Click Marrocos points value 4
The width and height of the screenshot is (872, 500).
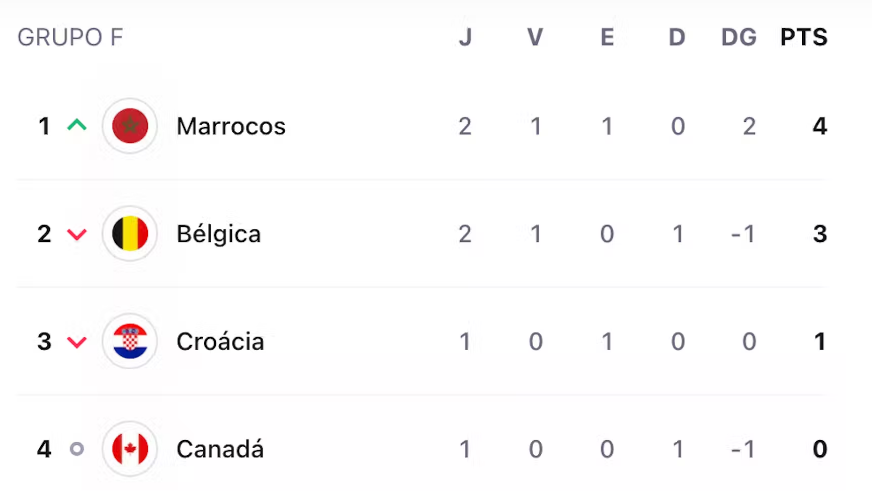(x=820, y=126)
